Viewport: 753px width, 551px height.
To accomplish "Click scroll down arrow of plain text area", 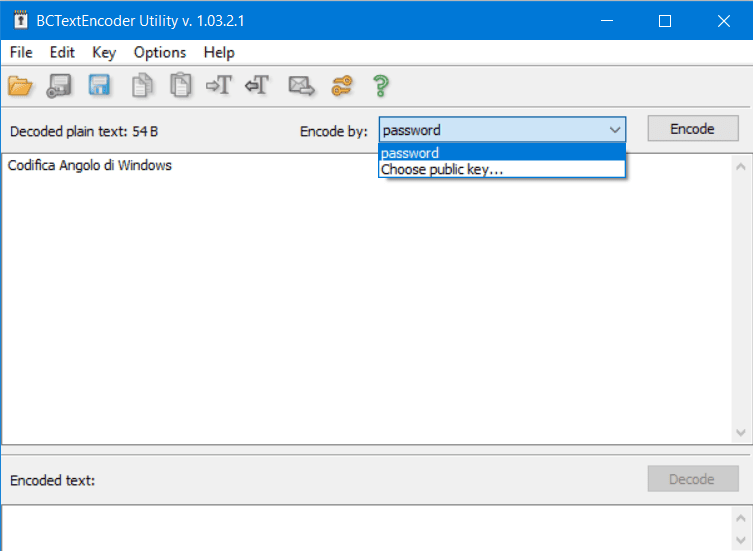I will [741, 433].
